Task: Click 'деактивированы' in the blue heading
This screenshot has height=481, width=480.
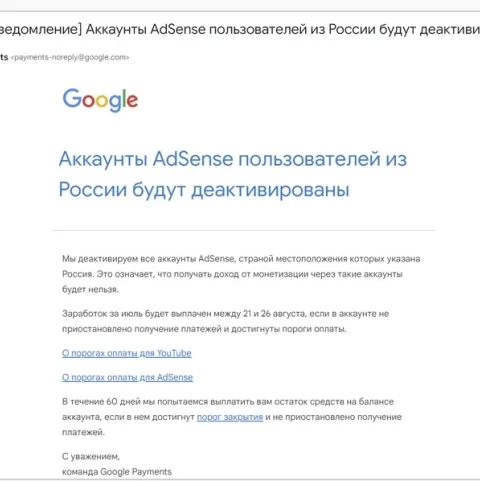Action: point(270,190)
